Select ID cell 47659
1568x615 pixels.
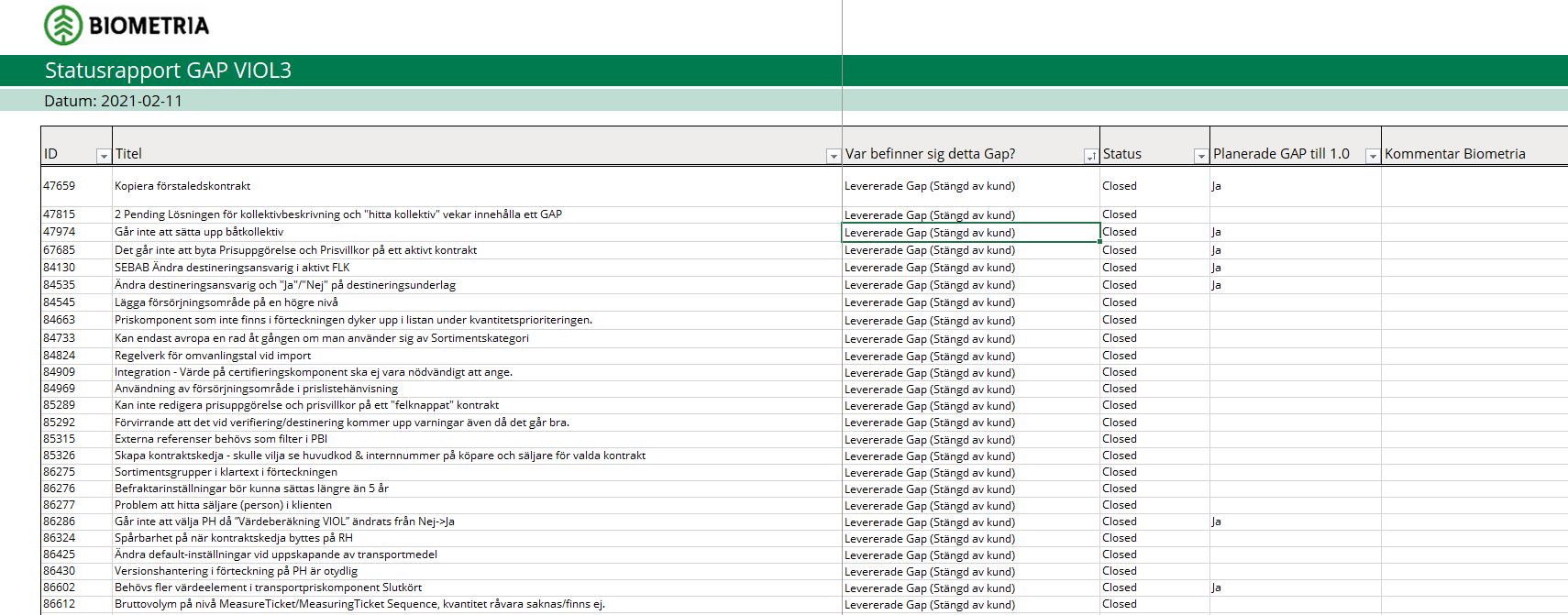[76, 186]
